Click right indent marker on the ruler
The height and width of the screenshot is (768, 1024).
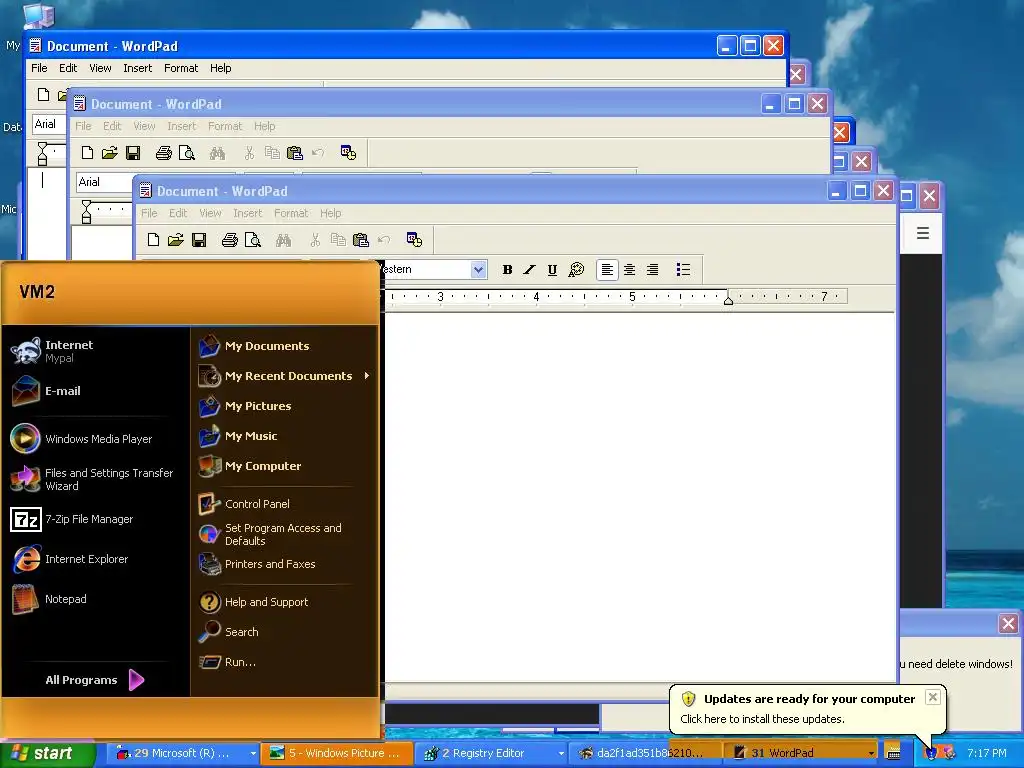pyautogui.click(x=728, y=299)
